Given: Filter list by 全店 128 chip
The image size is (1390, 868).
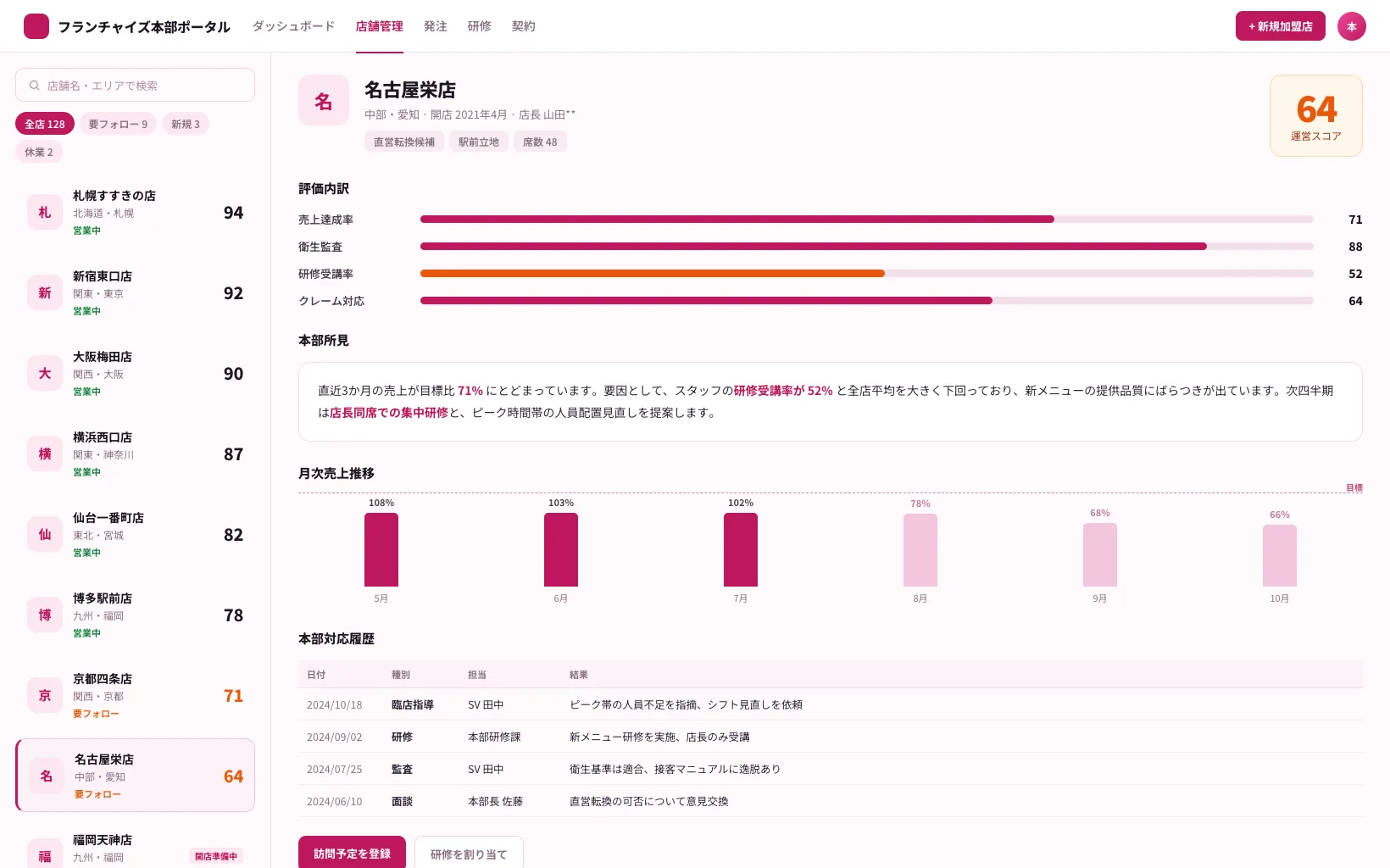Looking at the screenshot, I should 45,124.
